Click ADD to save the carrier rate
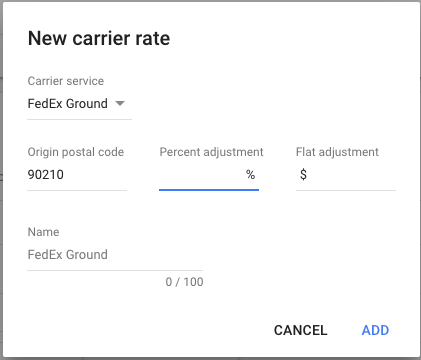Viewport: 421px width, 360px height. [x=375, y=330]
